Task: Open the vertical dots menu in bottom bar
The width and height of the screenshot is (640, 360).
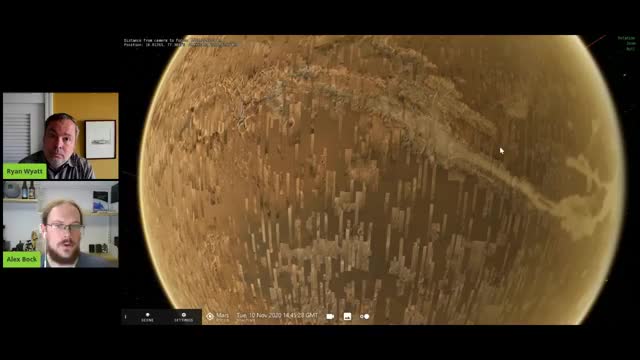Action: [x=125, y=317]
